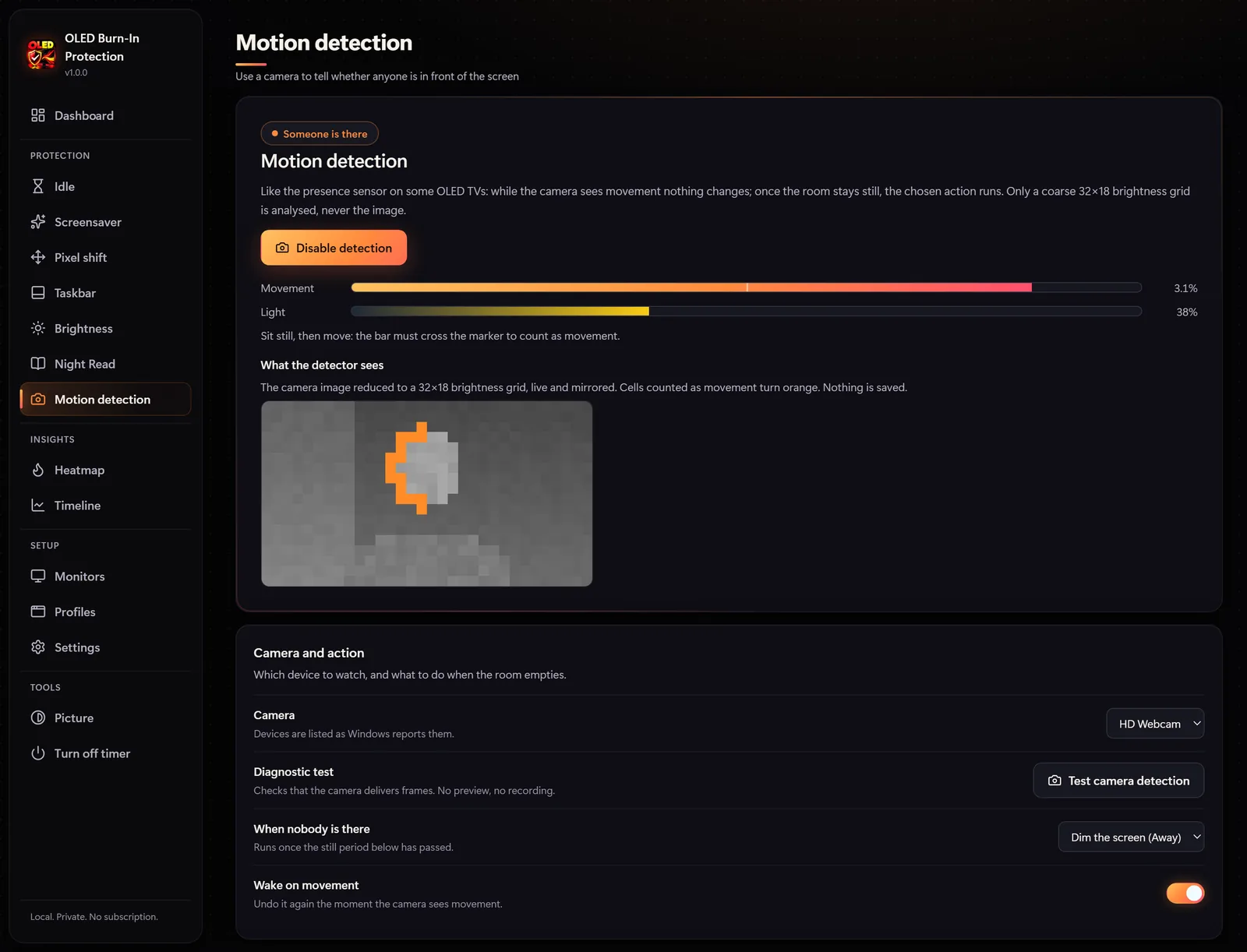Image resolution: width=1247 pixels, height=952 pixels.
Task: Run Test camera detection
Action: click(1118, 781)
